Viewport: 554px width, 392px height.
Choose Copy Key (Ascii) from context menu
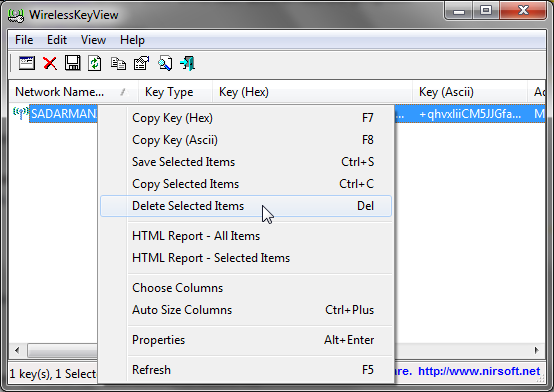pyautogui.click(x=246, y=140)
